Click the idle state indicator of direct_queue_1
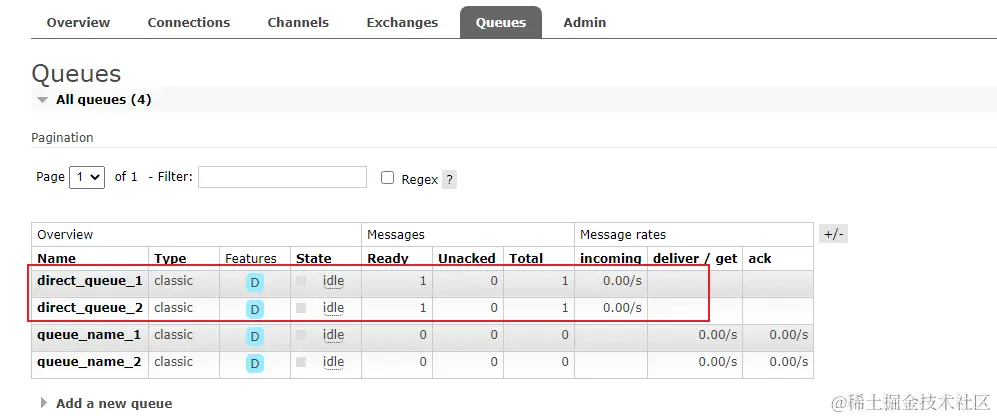This screenshot has height=419, width=997. pos(333,281)
